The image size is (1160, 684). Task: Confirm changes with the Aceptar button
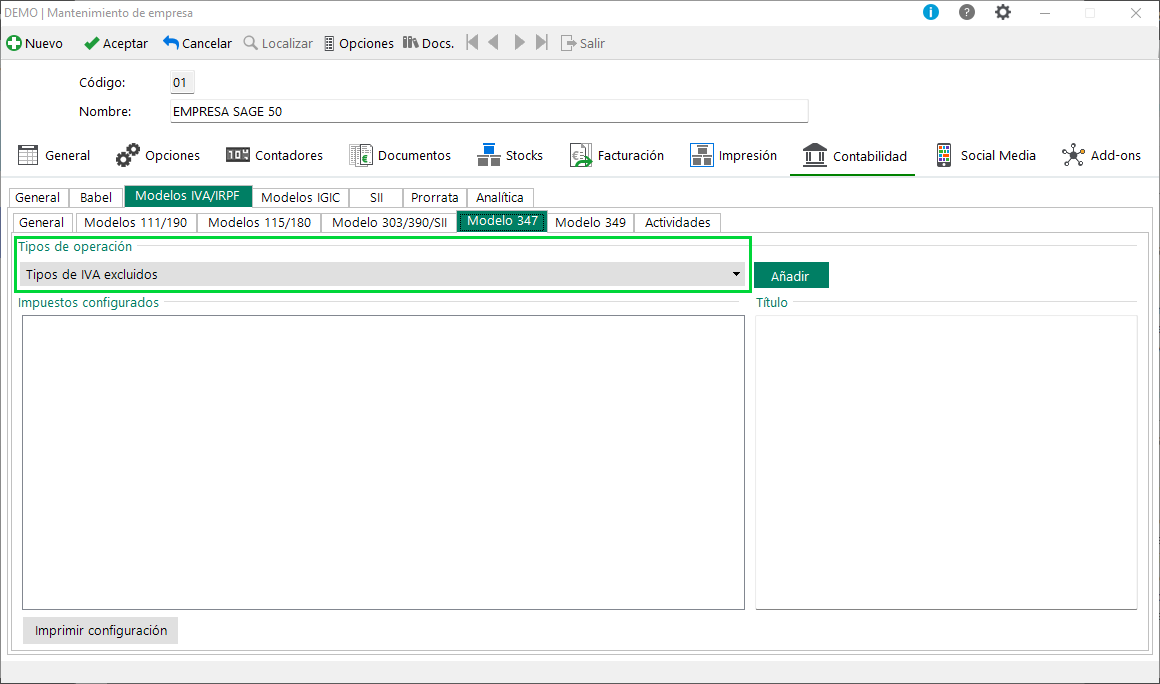tap(115, 44)
